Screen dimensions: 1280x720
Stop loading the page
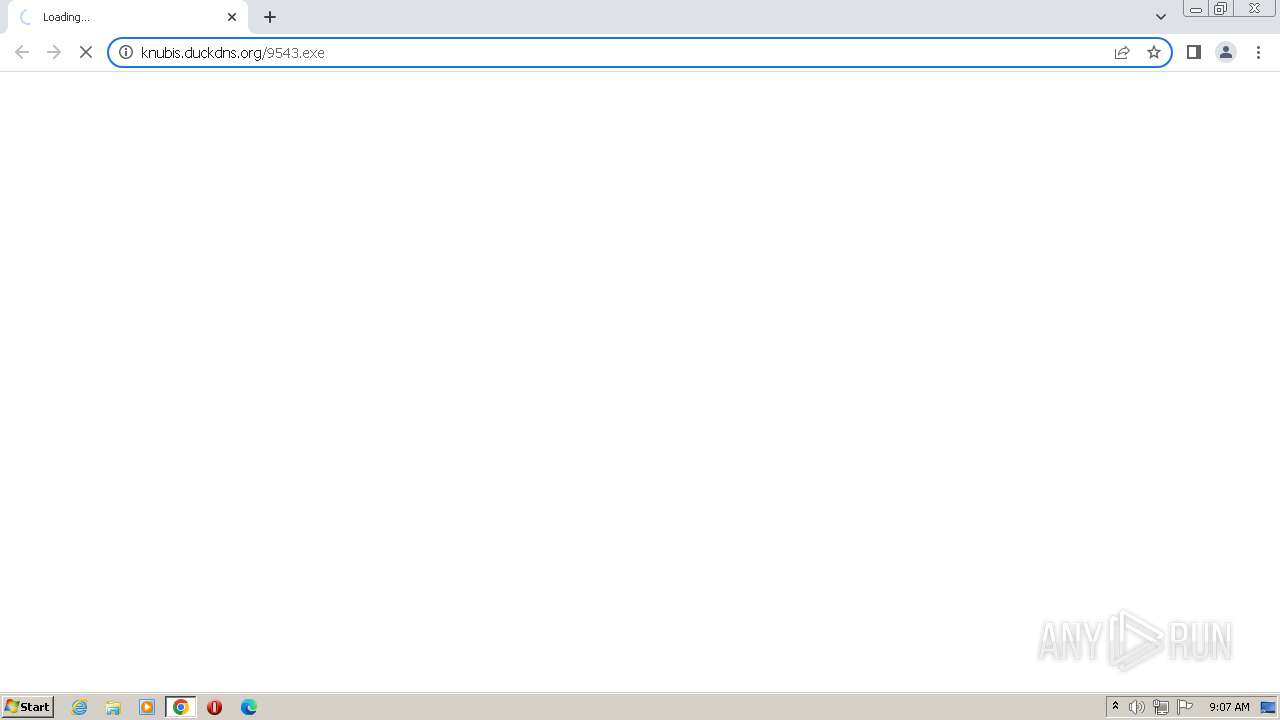[x=86, y=52]
